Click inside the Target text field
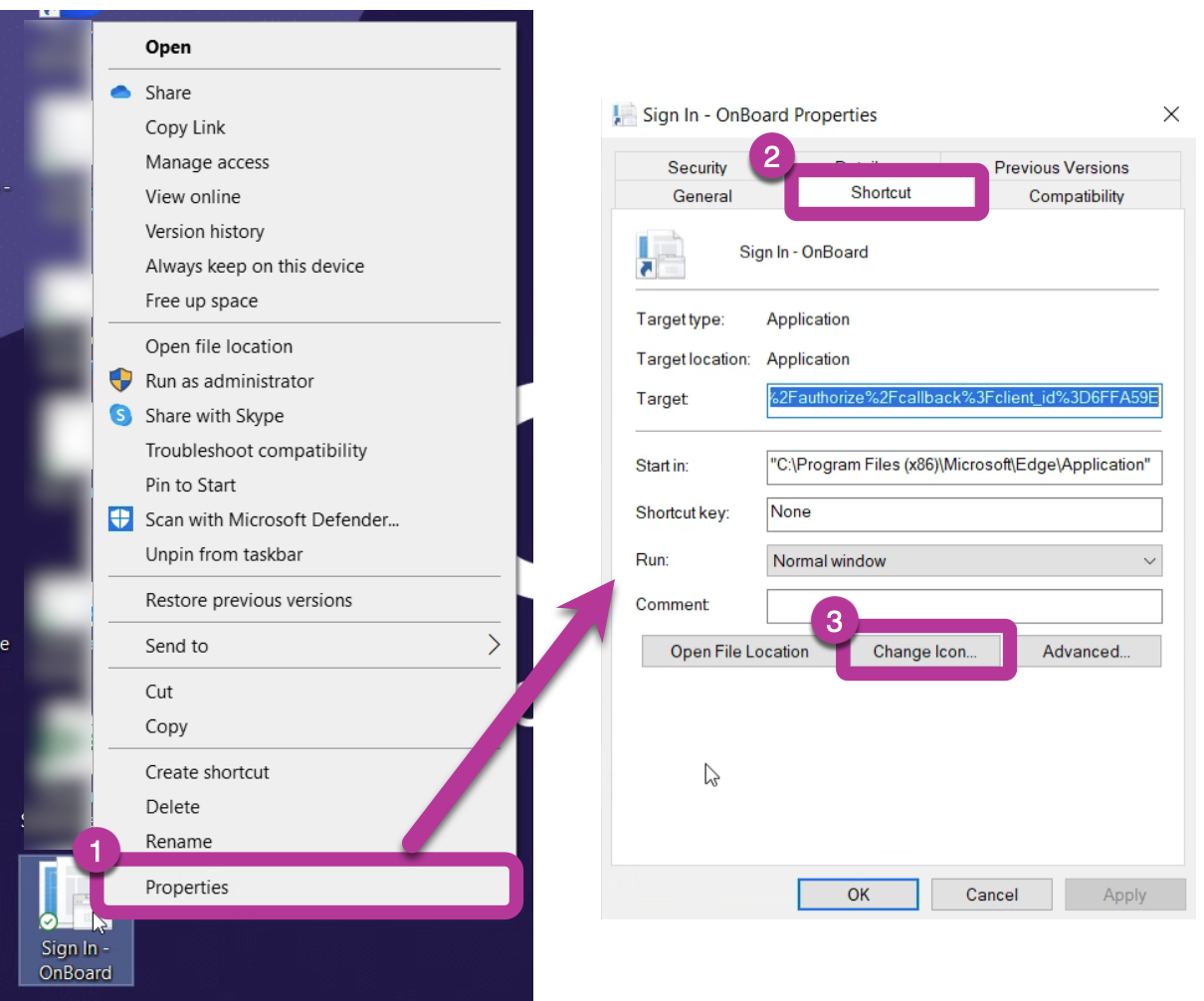The height and width of the screenshot is (1001, 1204). [963, 398]
